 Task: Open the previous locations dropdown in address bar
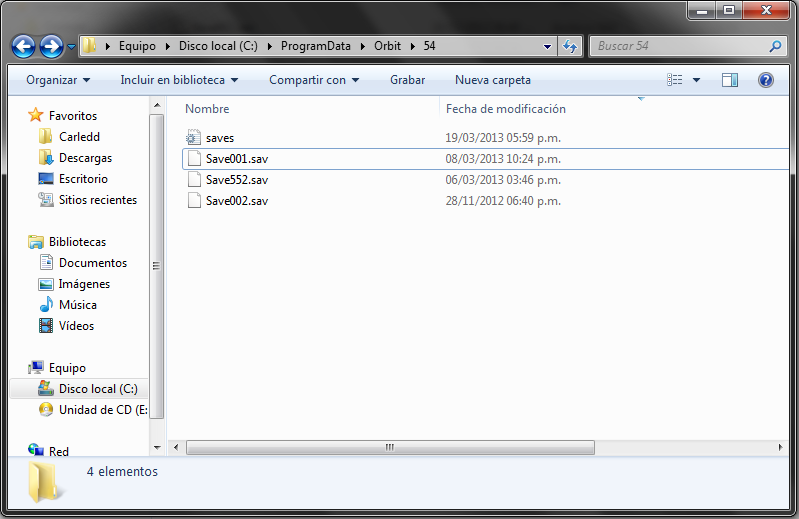(x=547, y=46)
